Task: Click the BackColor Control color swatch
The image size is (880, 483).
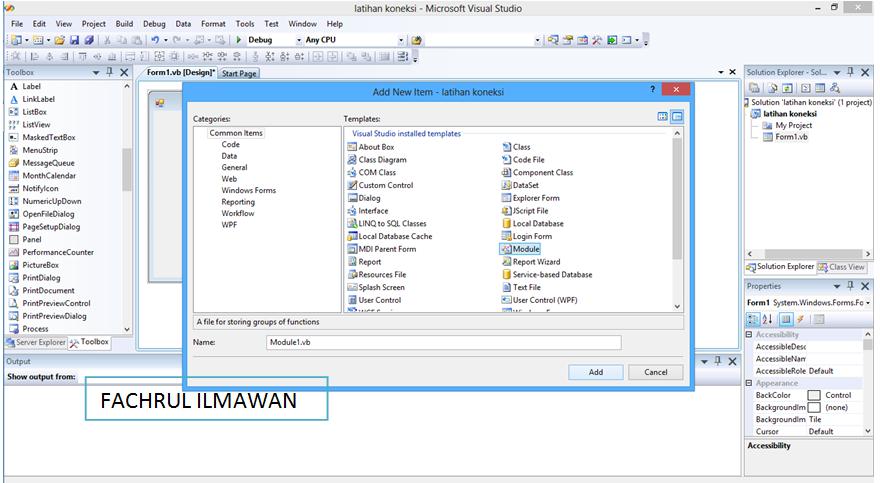Action: tap(814, 395)
